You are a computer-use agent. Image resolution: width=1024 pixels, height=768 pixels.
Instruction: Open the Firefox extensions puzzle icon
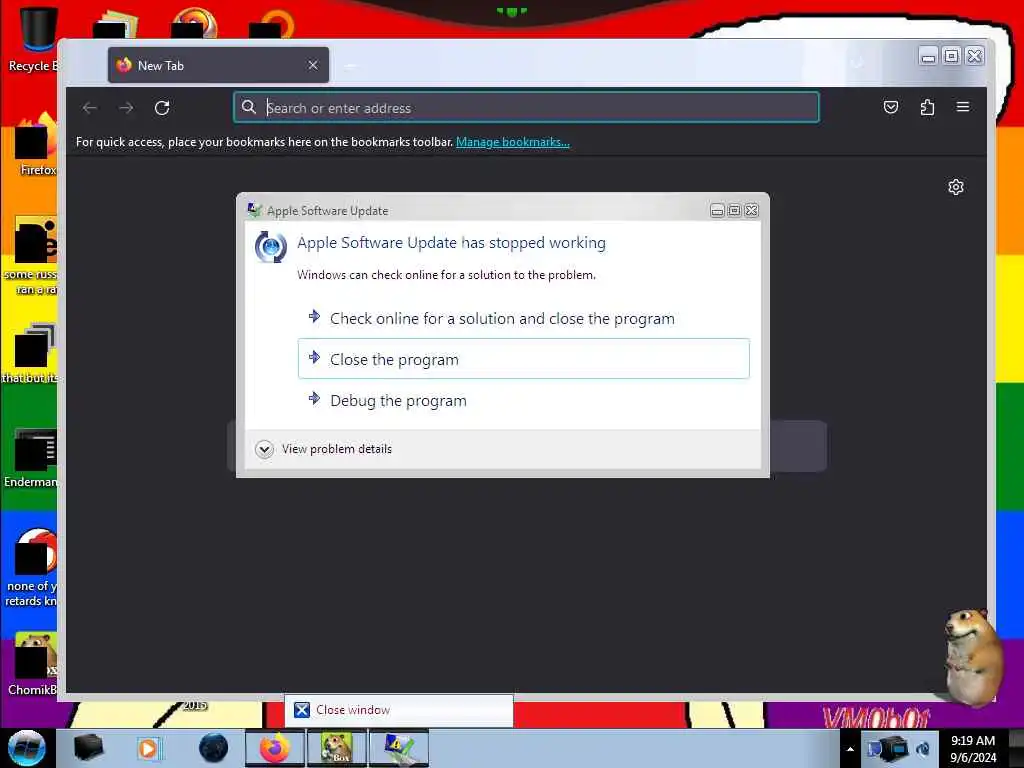coord(927,107)
